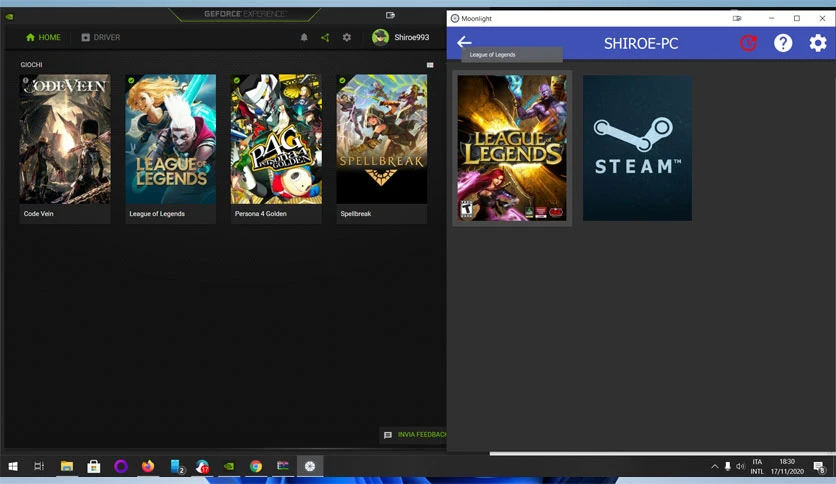
Task: Open Moonlight's settings gear
Action: pyautogui.click(x=818, y=43)
